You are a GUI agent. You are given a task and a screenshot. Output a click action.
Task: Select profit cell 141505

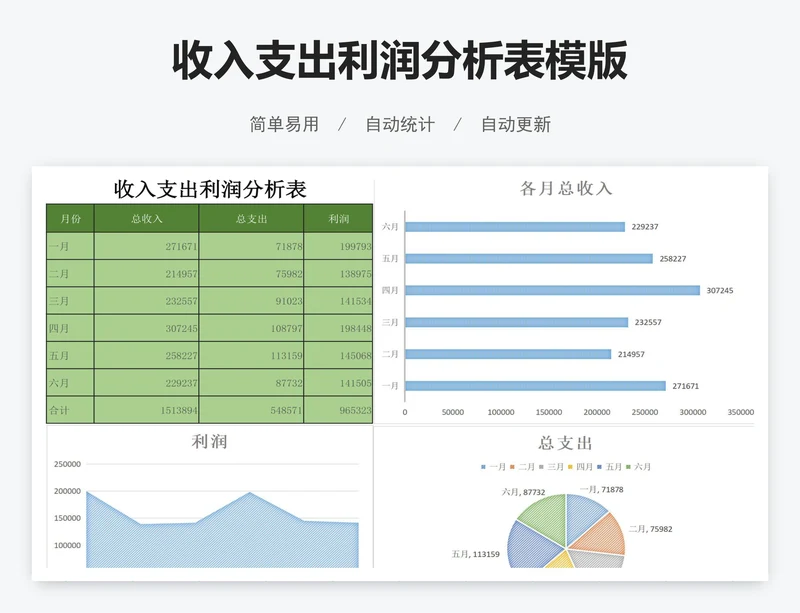(x=338, y=383)
